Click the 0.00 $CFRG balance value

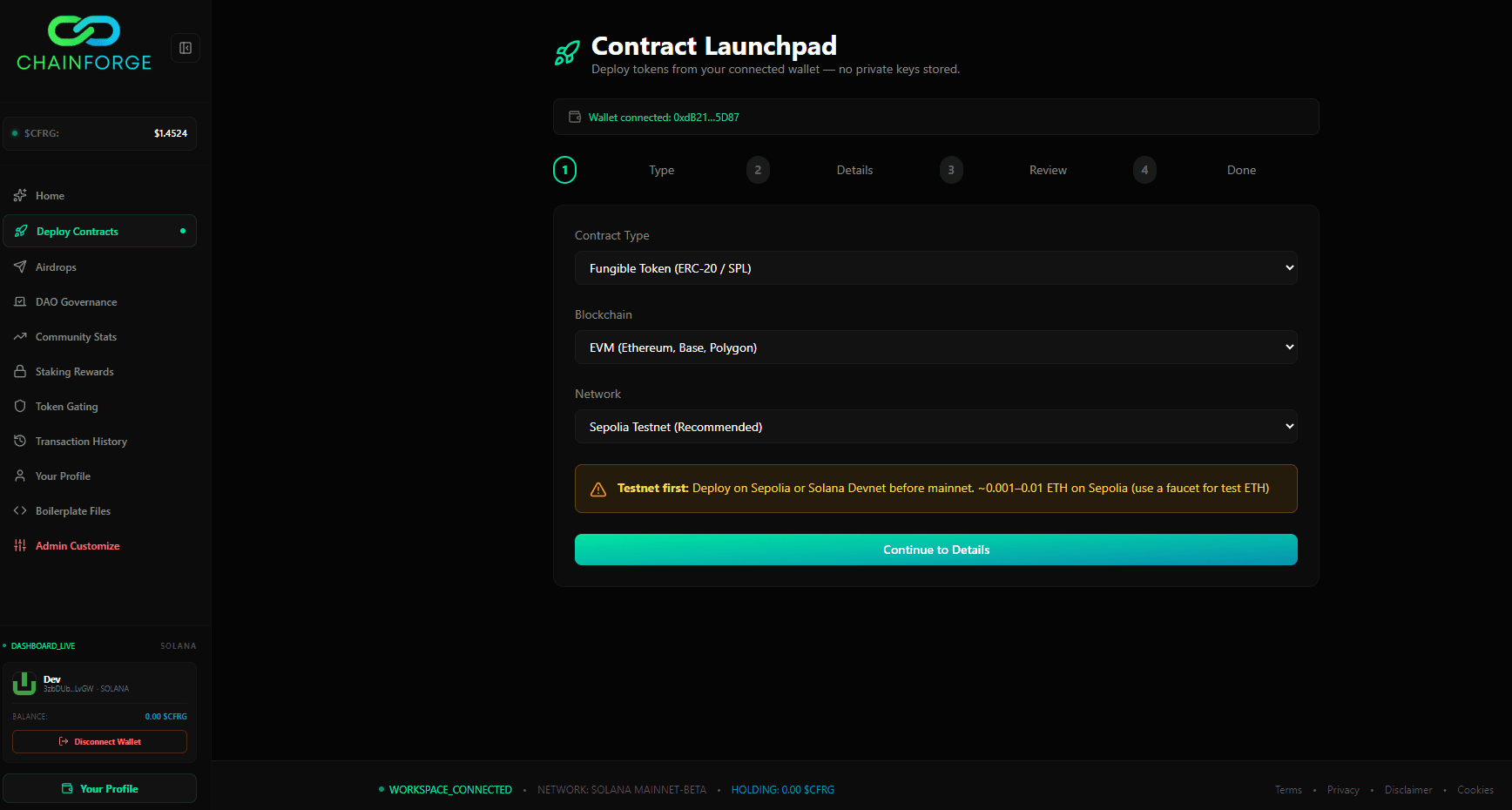pyautogui.click(x=166, y=717)
